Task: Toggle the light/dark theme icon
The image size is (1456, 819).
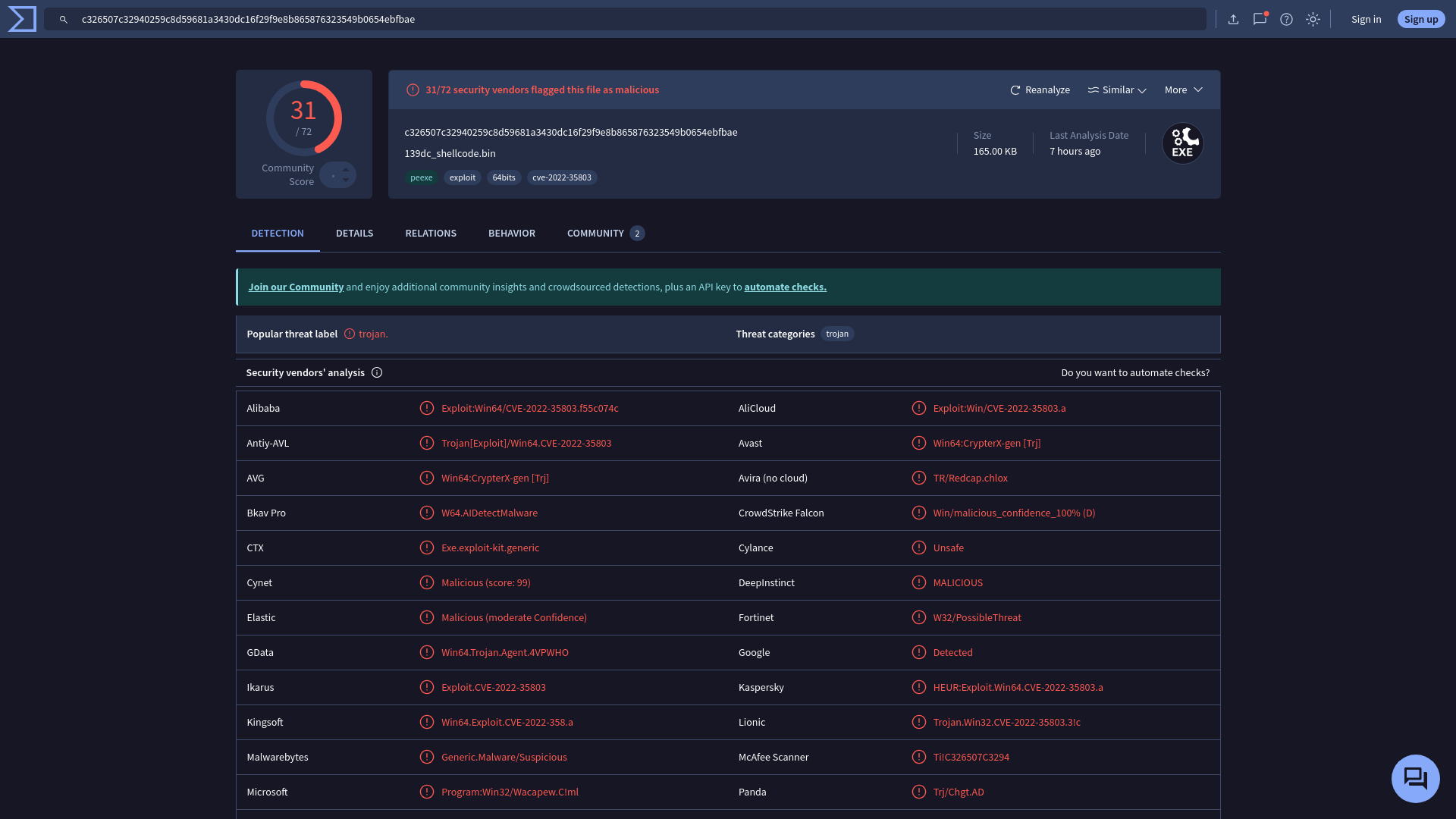Action: (x=1313, y=20)
